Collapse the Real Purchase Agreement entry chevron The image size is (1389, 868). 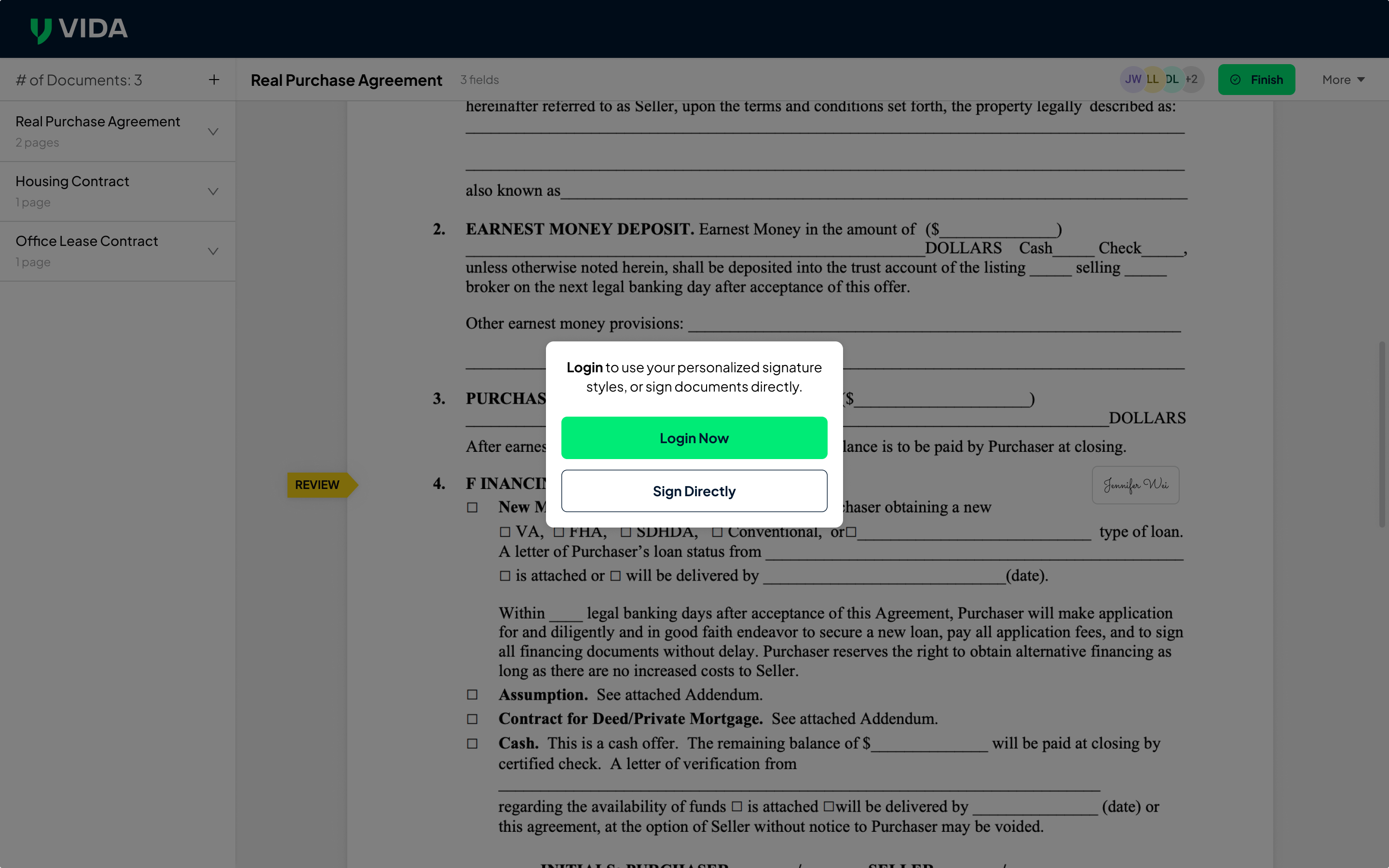[x=213, y=132]
